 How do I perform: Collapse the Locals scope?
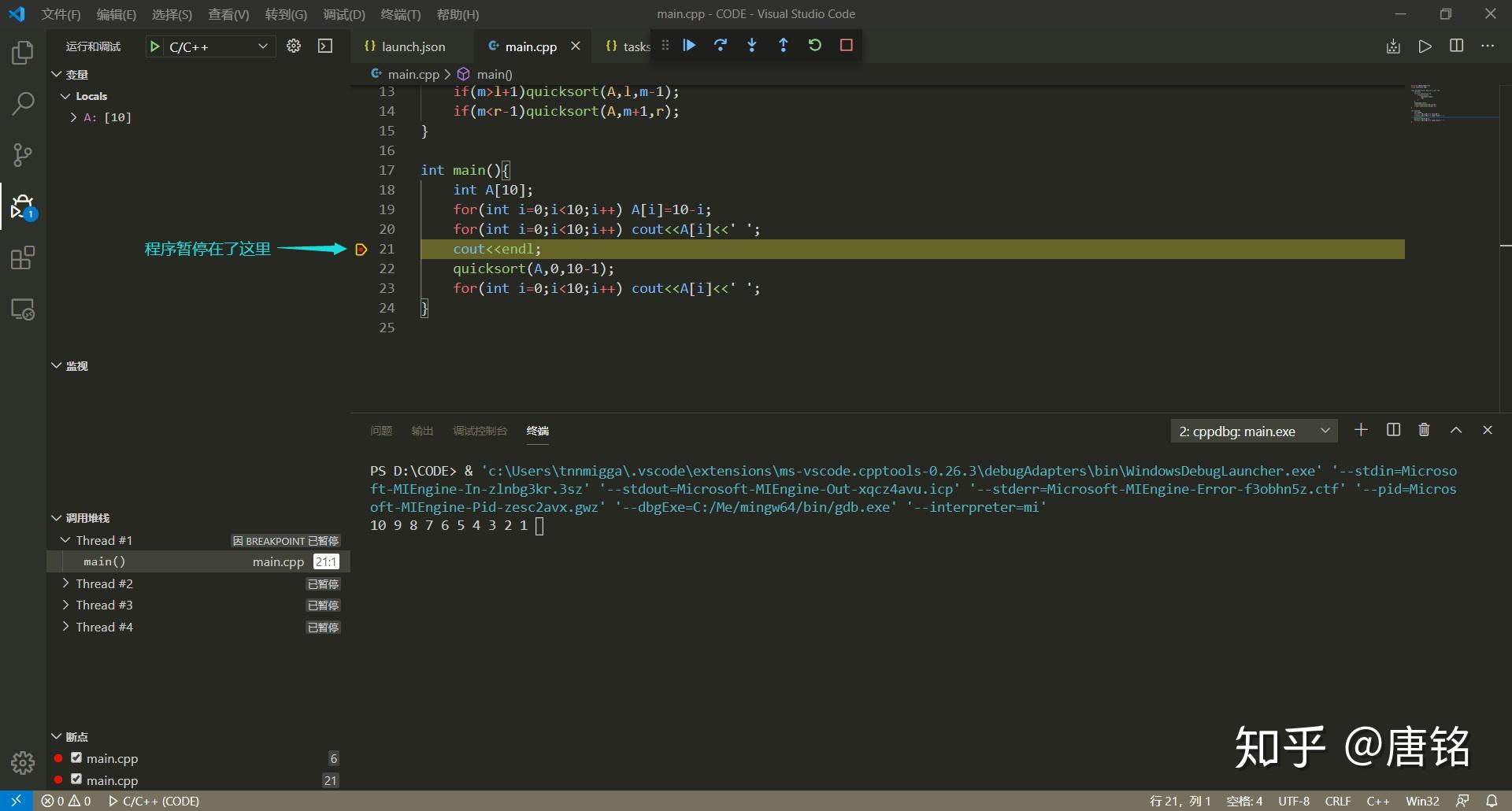[65, 96]
